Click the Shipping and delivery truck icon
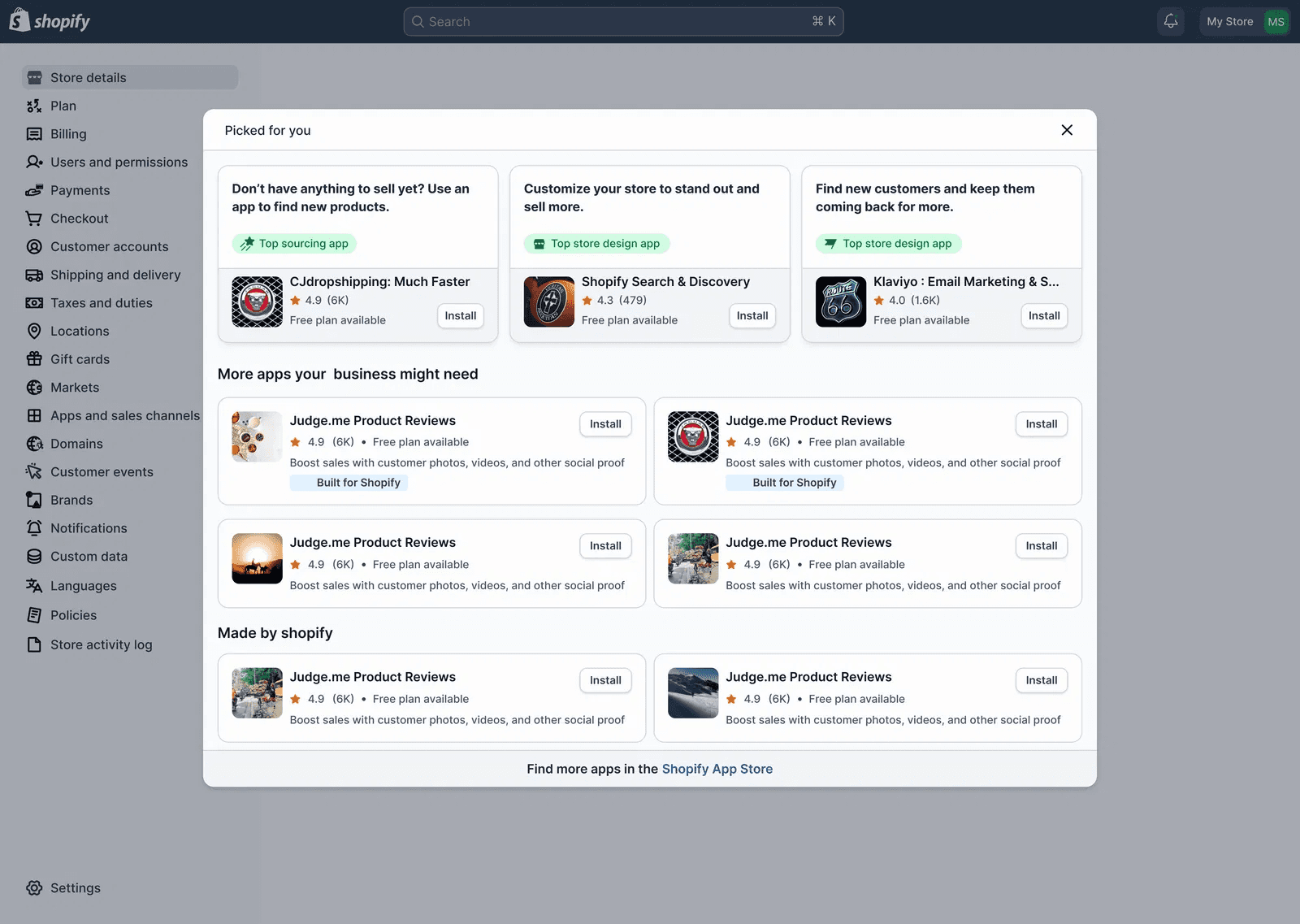The width and height of the screenshot is (1300, 924). [x=34, y=275]
